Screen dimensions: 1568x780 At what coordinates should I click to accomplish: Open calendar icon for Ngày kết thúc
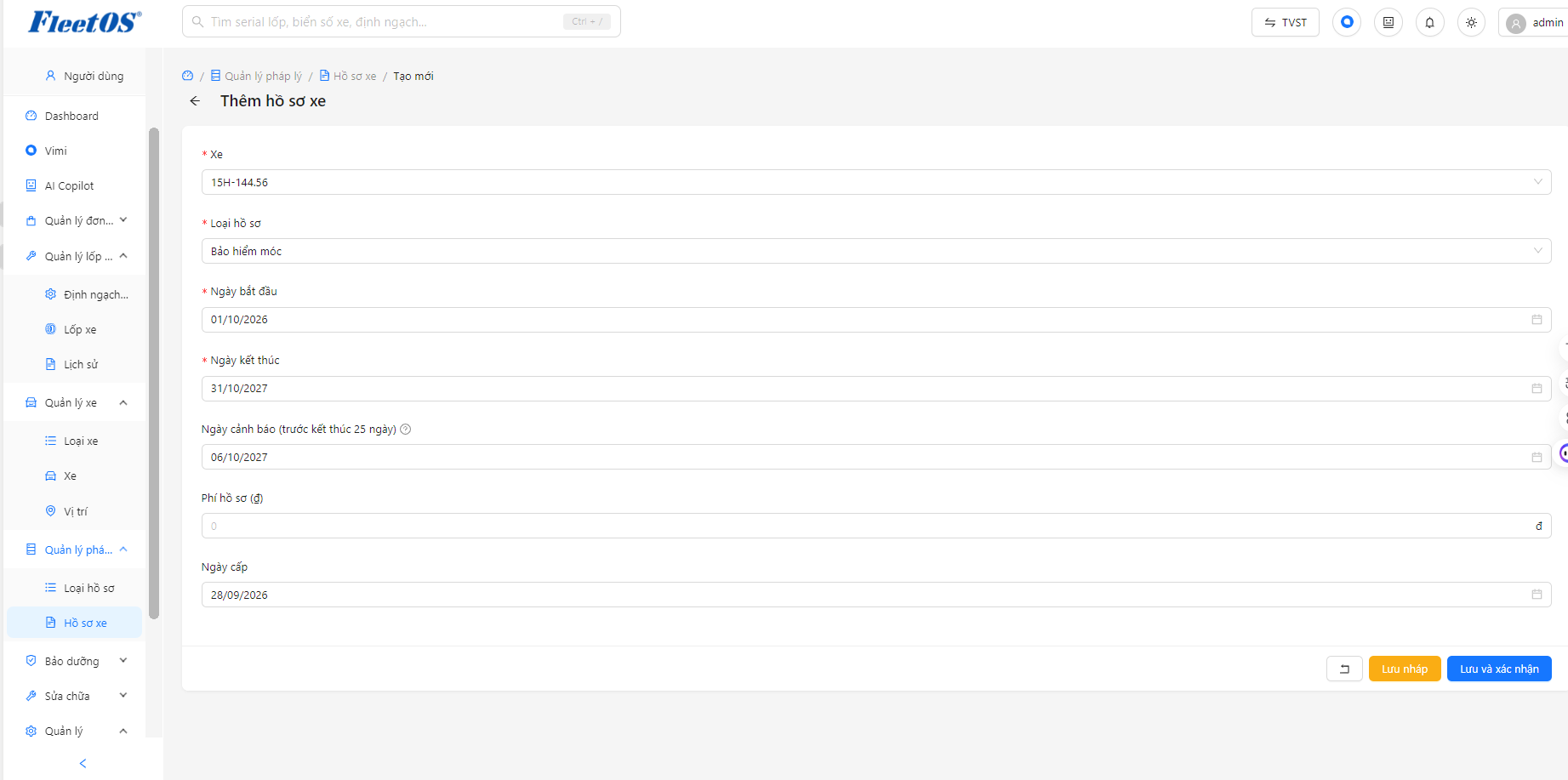pos(1537,389)
